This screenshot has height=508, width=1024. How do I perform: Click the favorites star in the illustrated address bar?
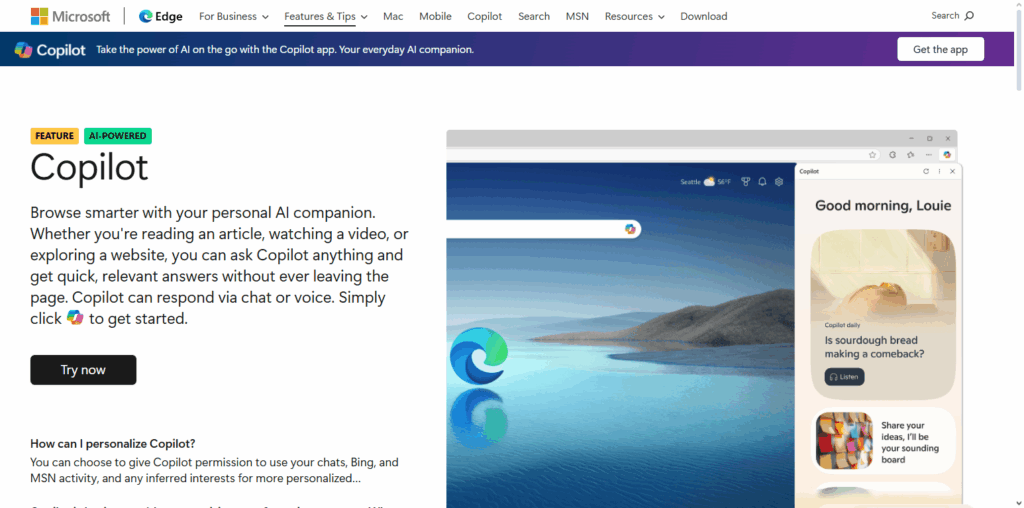pyautogui.click(x=872, y=155)
